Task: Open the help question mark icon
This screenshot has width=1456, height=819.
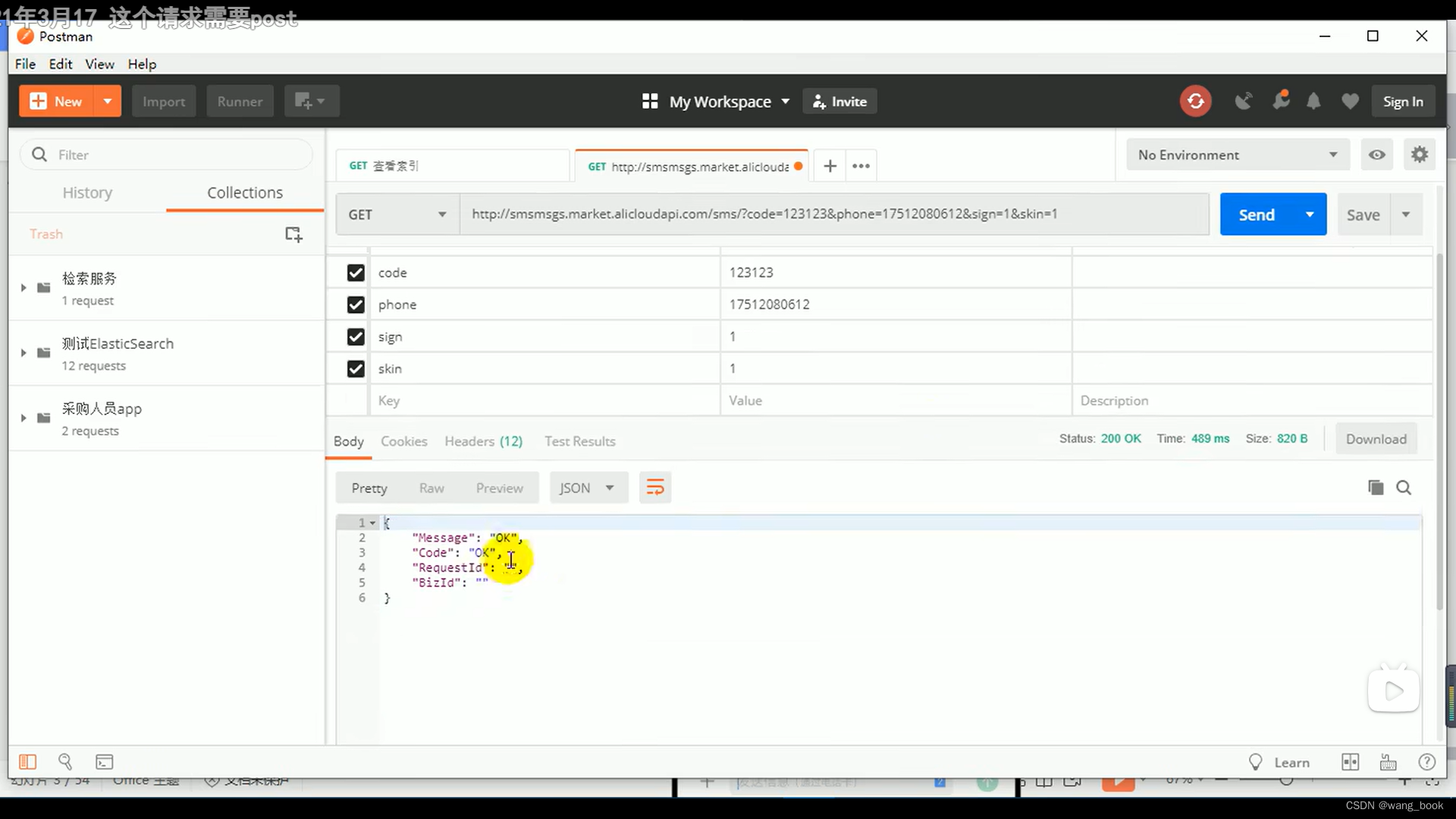Action: [1427, 762]
